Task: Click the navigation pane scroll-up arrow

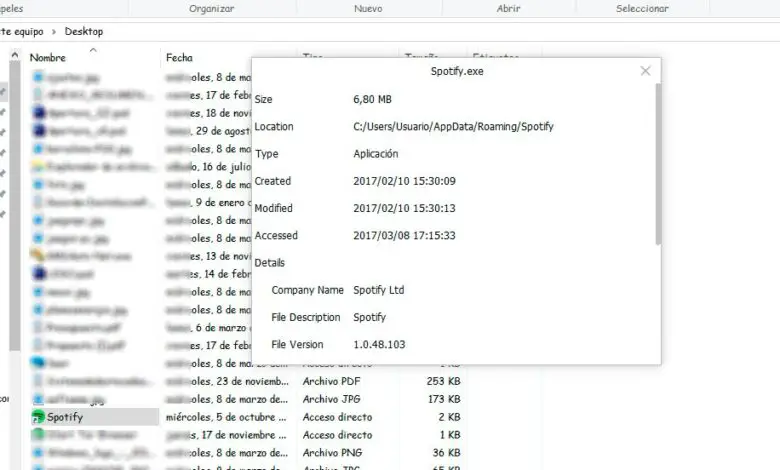Action: click(14, 55)
